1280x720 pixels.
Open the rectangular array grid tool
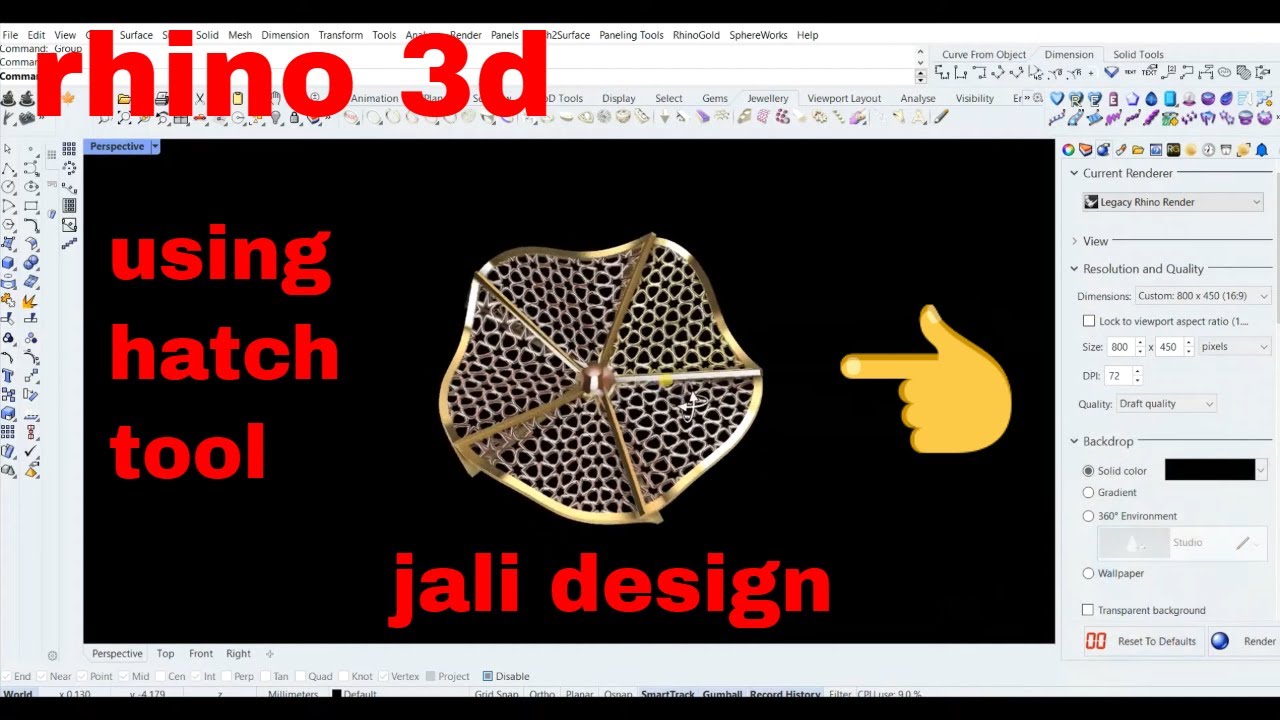pos(69,148)
